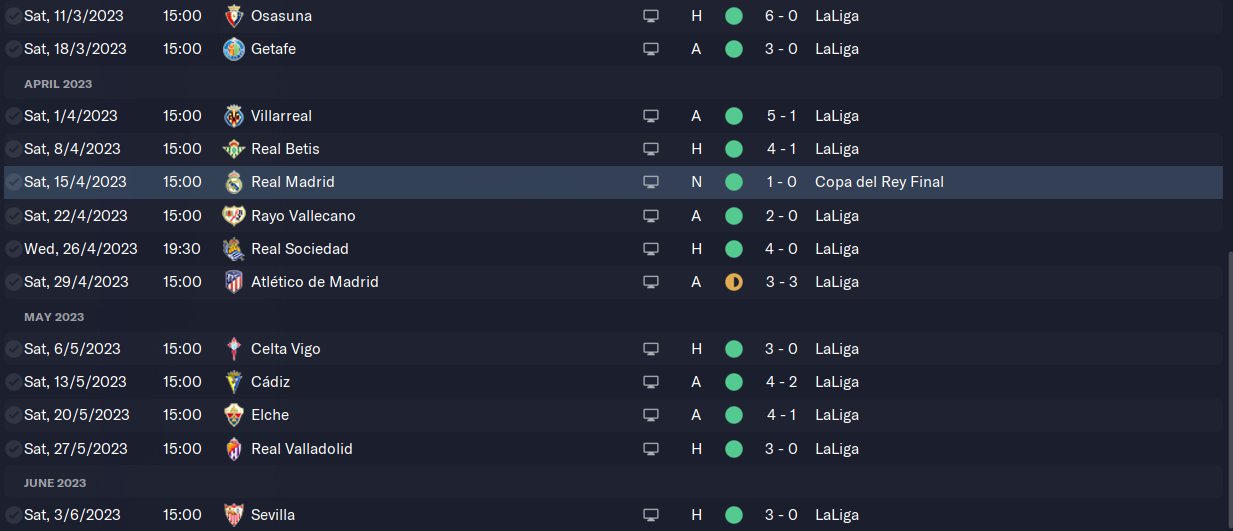The height and width of the screenshot is (531, 1233).
Task: Open the Rayo Vallecano team link
Action: [x=303, y=216]
